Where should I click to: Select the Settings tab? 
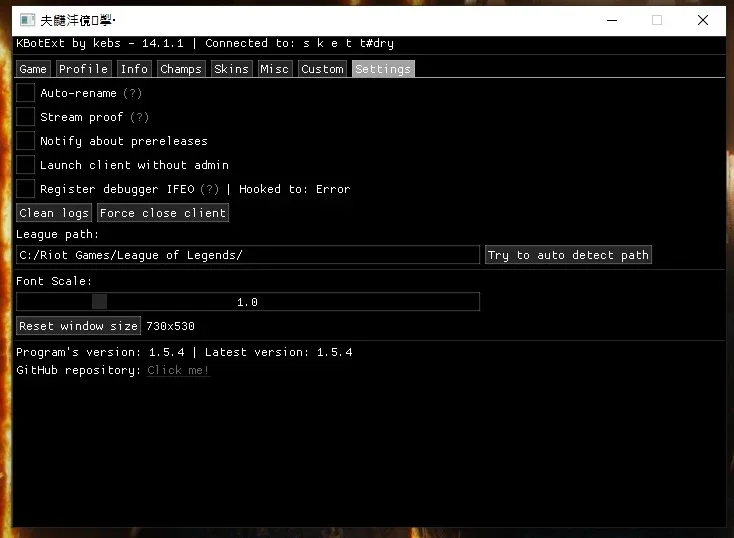coord(383,69)
